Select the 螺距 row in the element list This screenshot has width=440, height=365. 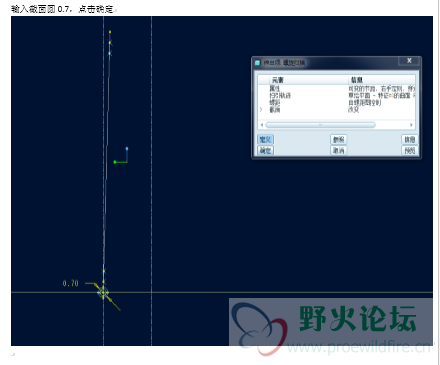click(x=337, y=103)
